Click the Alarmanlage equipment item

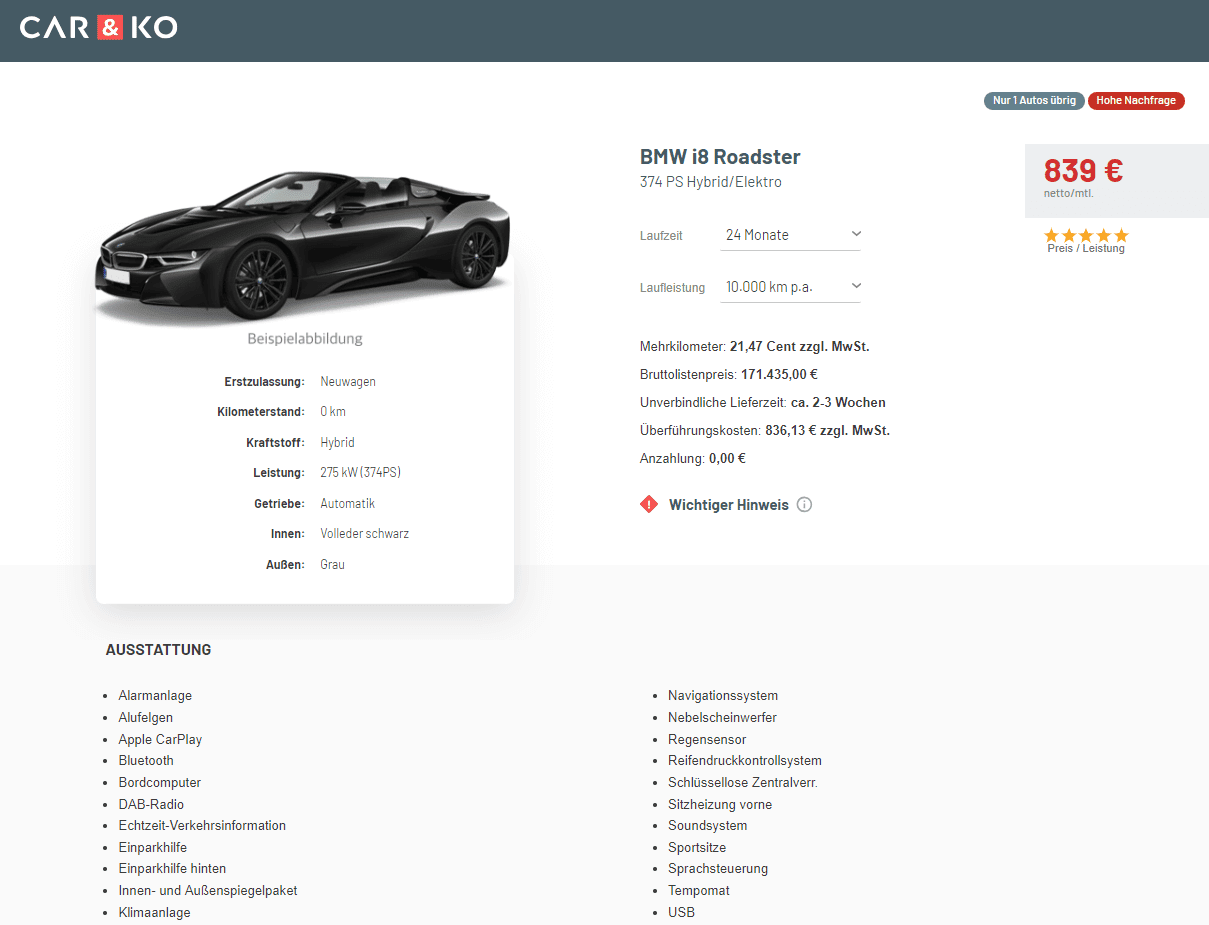(x=155, y=696)
